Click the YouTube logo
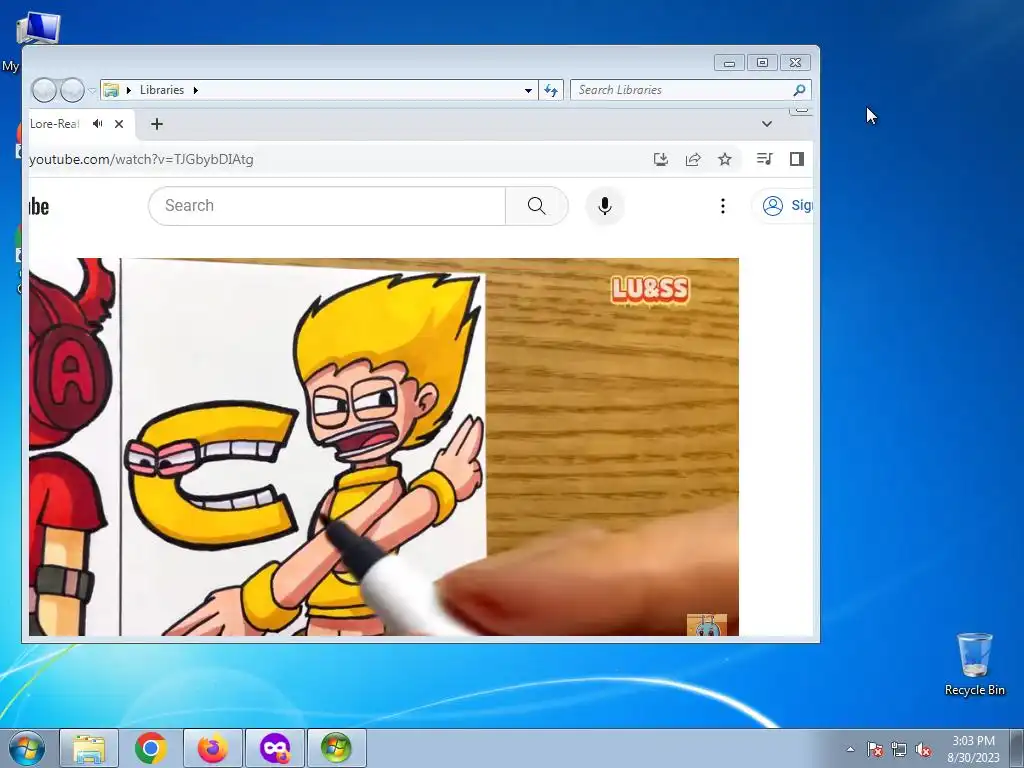This screenshot has height=768, width=1024. point(39,206)
